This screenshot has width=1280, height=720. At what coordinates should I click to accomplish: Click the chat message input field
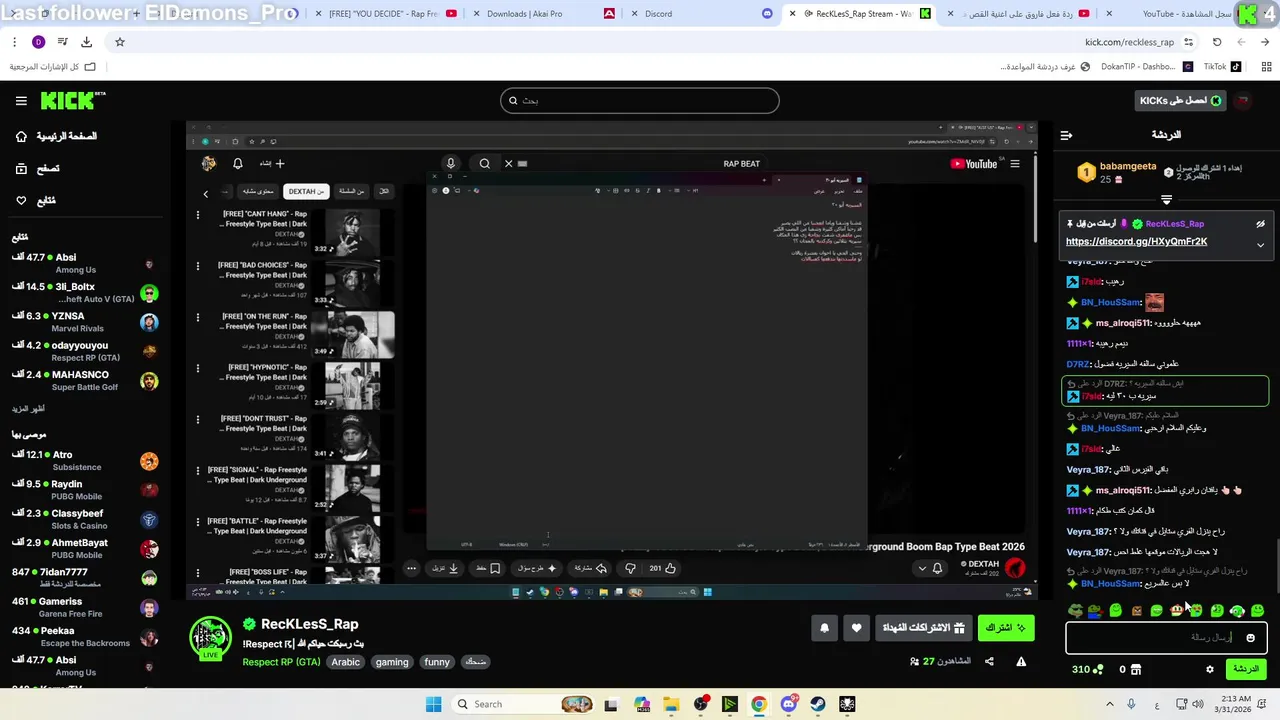pyautogui.click(x=1166, y=637)
